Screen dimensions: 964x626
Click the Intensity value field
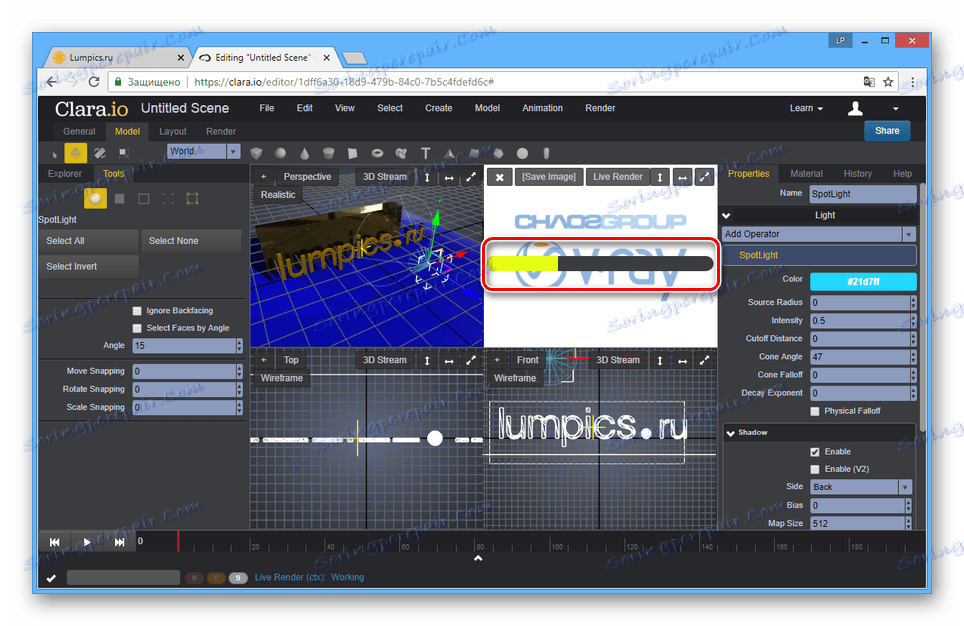[860, 321]
